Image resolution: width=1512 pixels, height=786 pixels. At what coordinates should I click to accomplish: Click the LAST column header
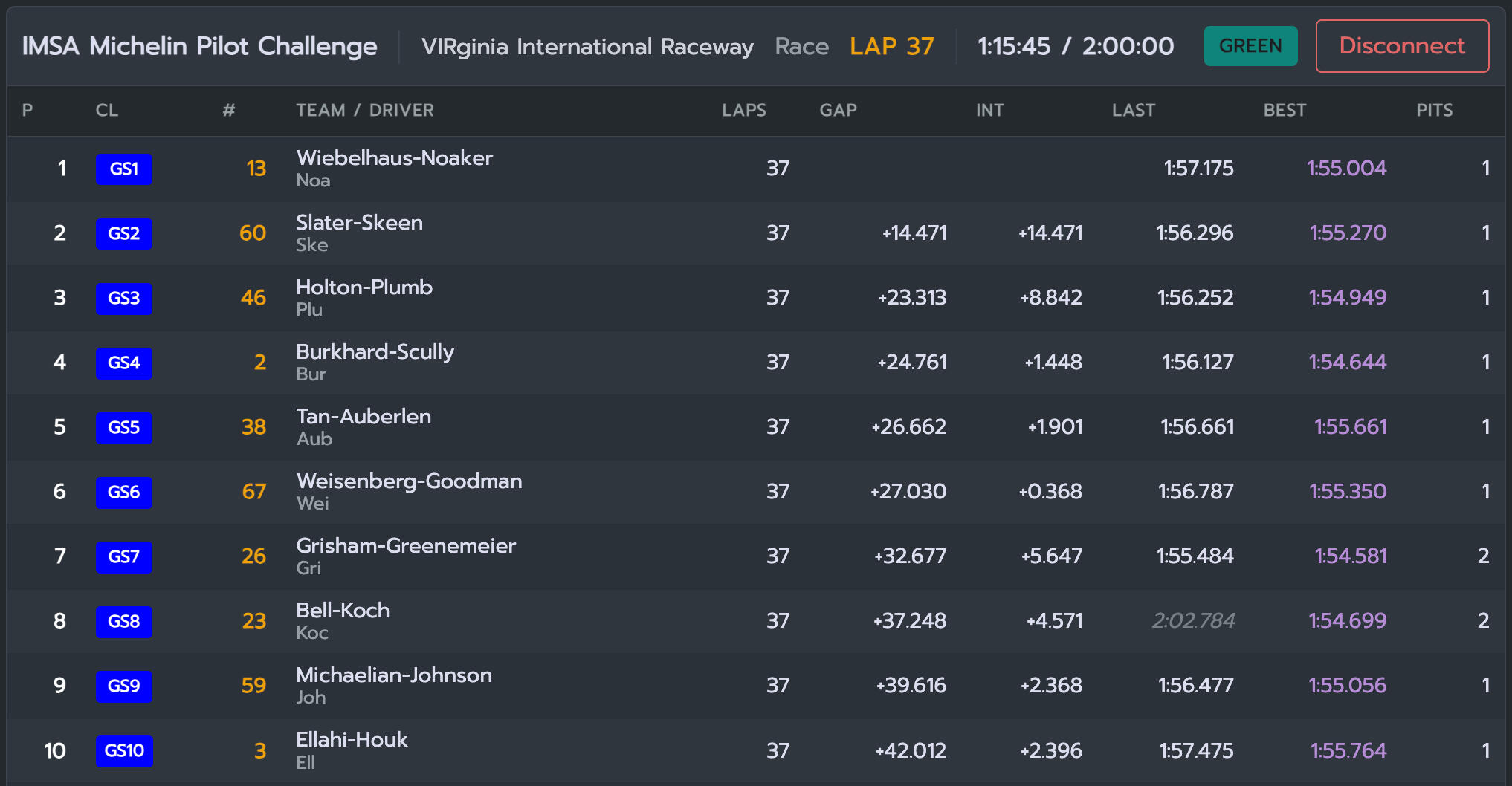pos(1134,110)
